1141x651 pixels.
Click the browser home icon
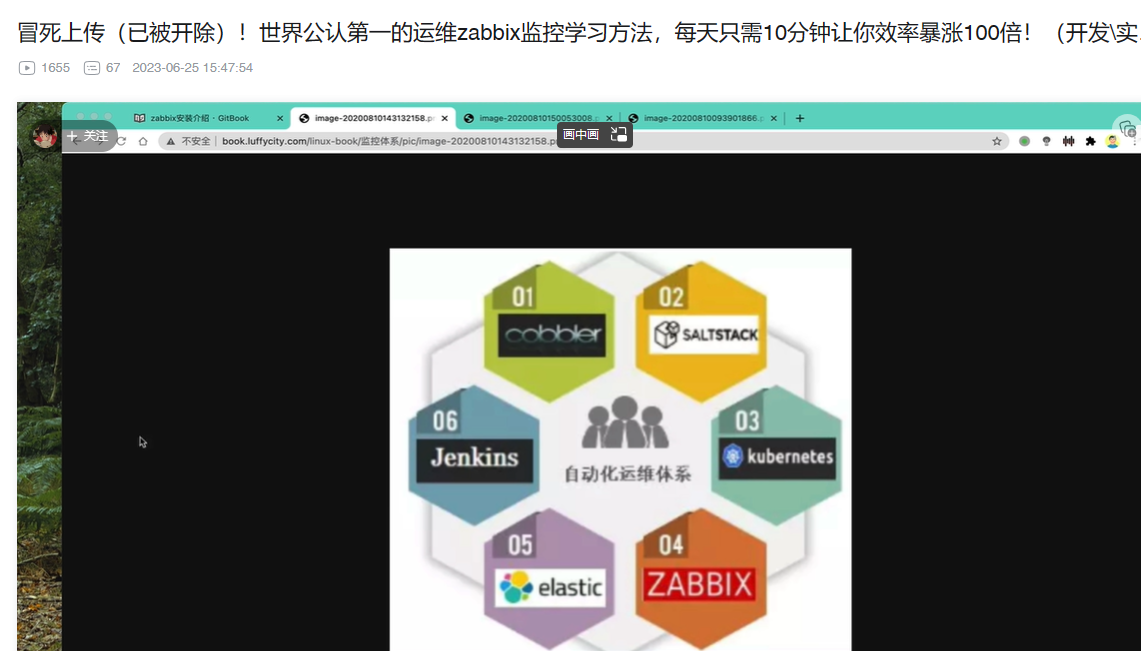(143, 142)
